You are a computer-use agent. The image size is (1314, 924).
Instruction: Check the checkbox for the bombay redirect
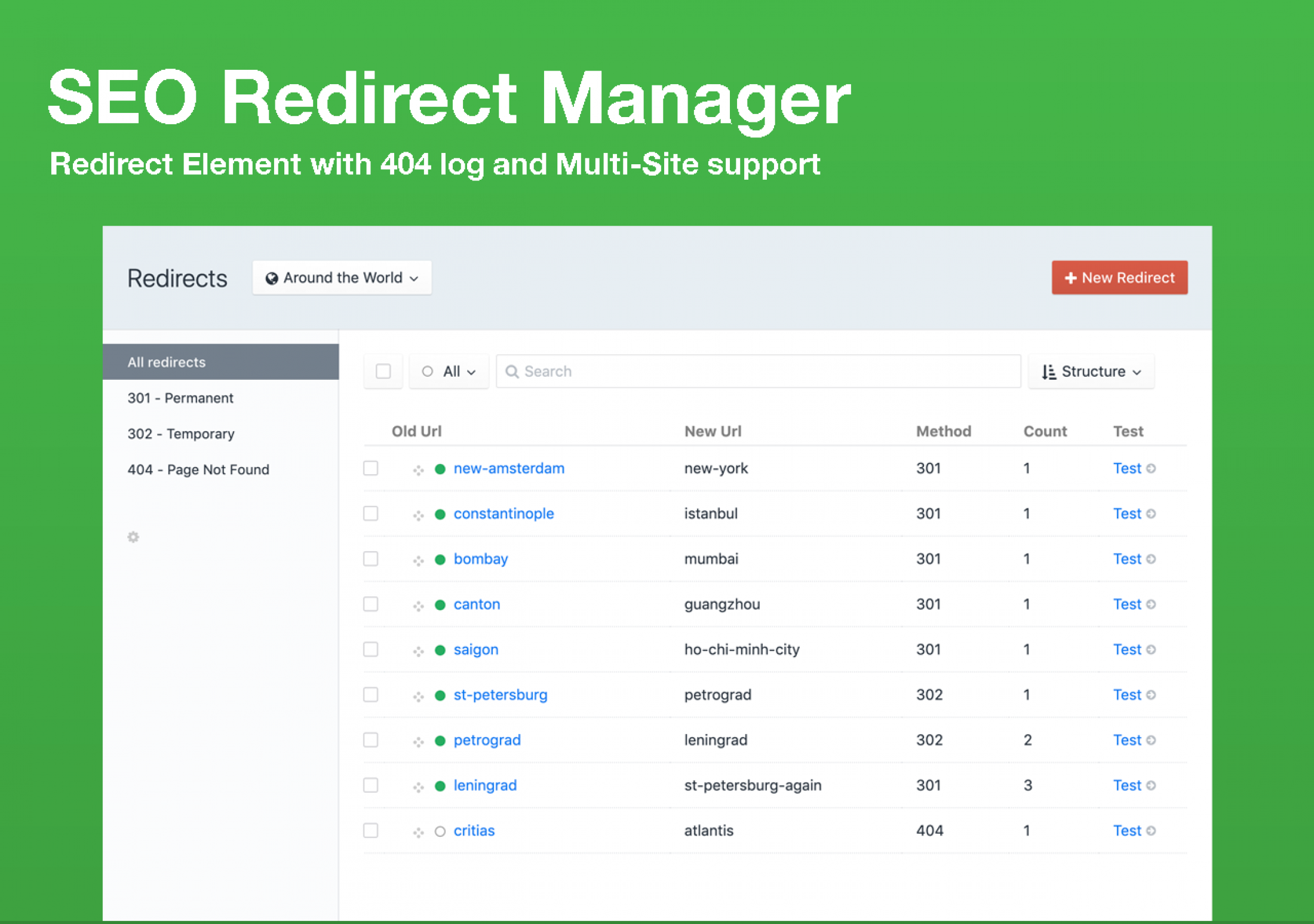[x=370, y=559]
